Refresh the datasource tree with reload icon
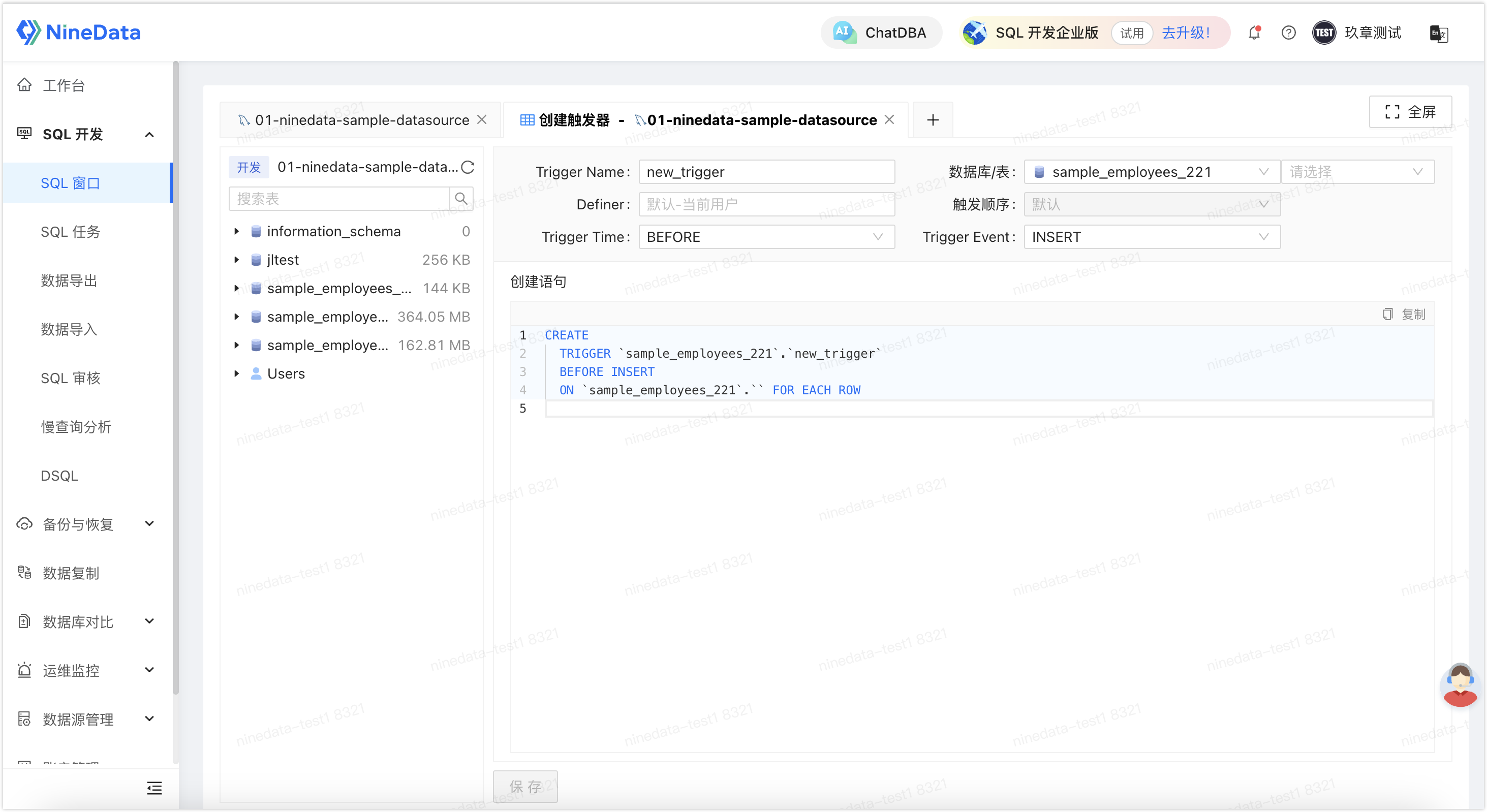1487x812 pixels. tap(468, 167)
